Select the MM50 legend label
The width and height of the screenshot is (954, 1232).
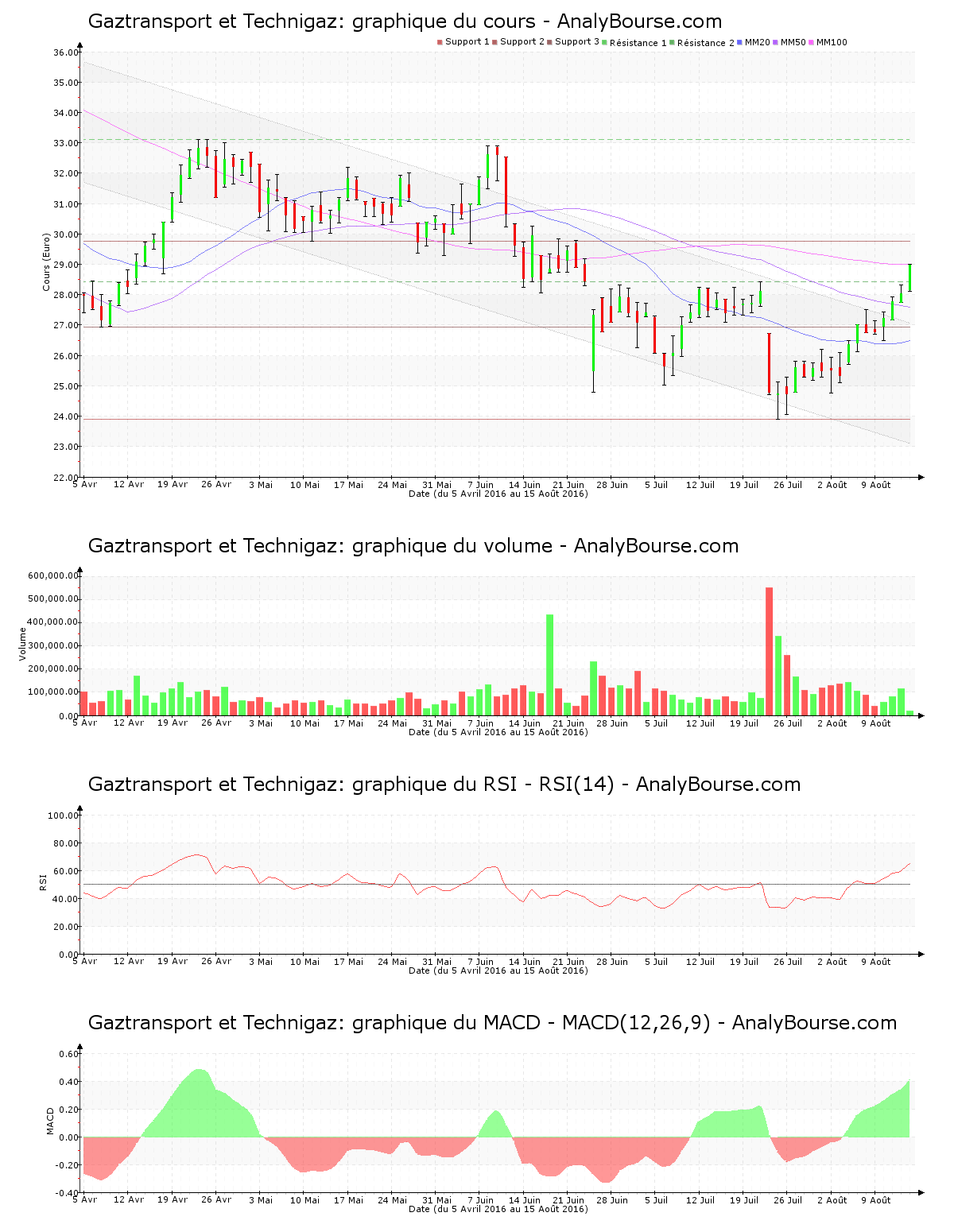(x=793, y=42)
